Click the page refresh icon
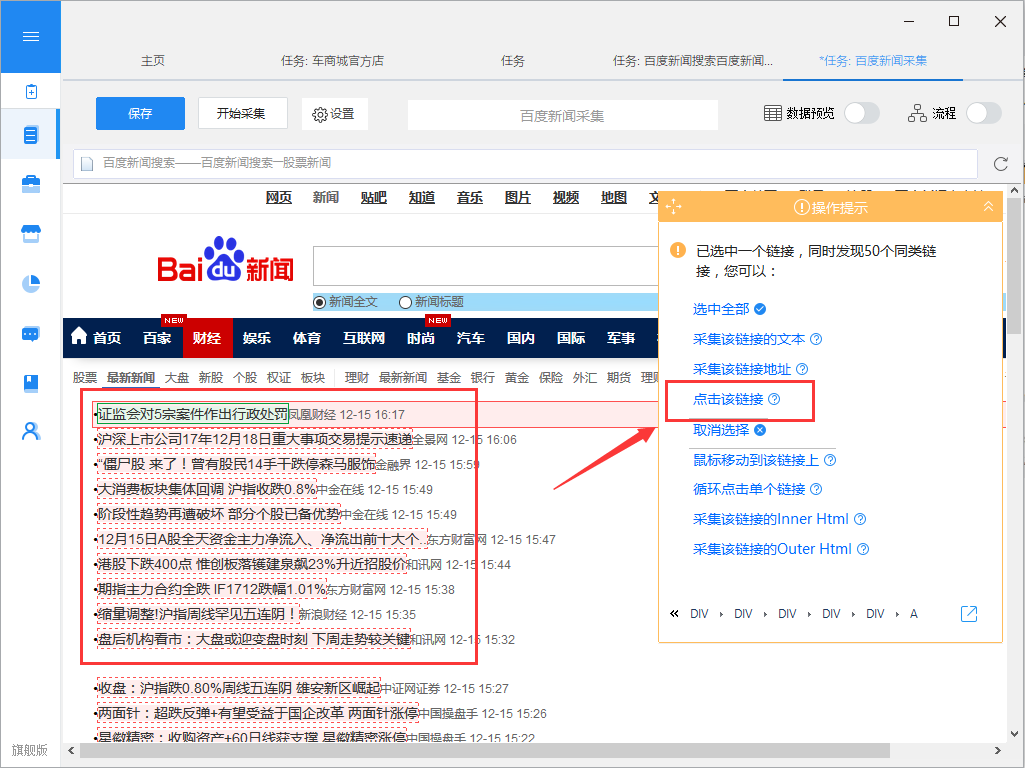1025x768 pixels. click(1001, 164)
